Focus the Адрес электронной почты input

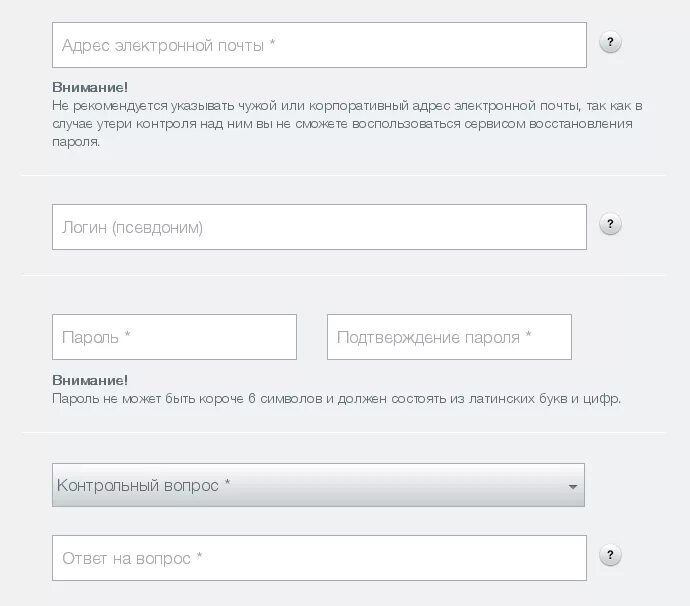(319, 45)
